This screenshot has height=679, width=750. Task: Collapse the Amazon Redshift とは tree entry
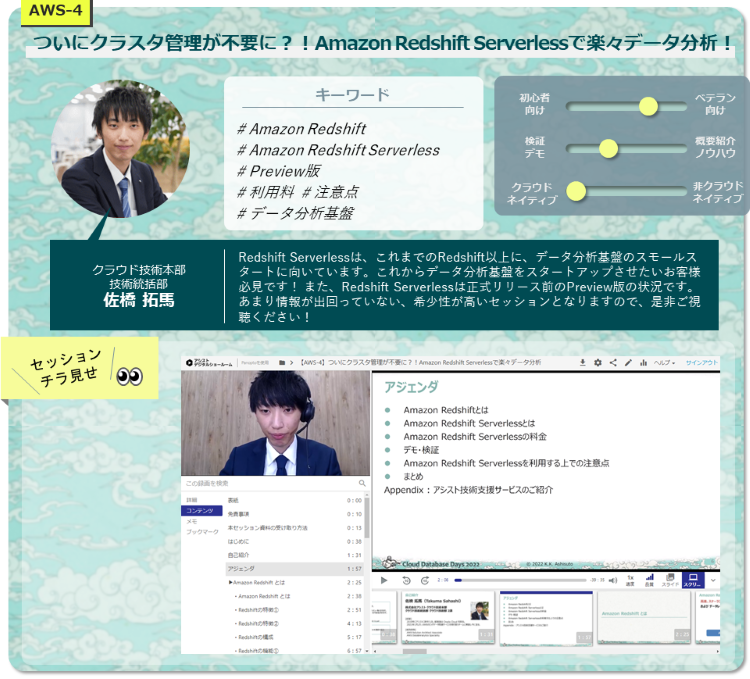click(x=231, y=581)
